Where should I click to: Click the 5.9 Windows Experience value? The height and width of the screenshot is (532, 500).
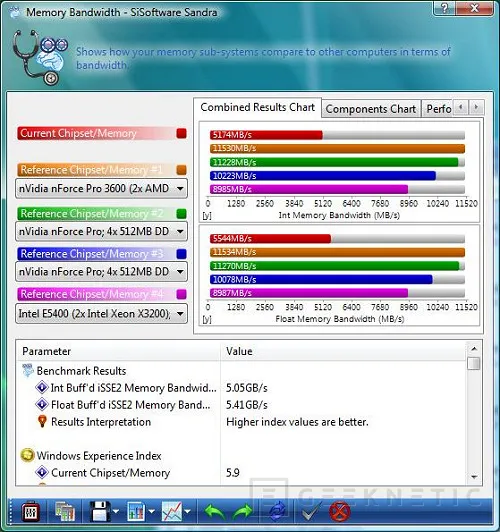click(233, 473)
